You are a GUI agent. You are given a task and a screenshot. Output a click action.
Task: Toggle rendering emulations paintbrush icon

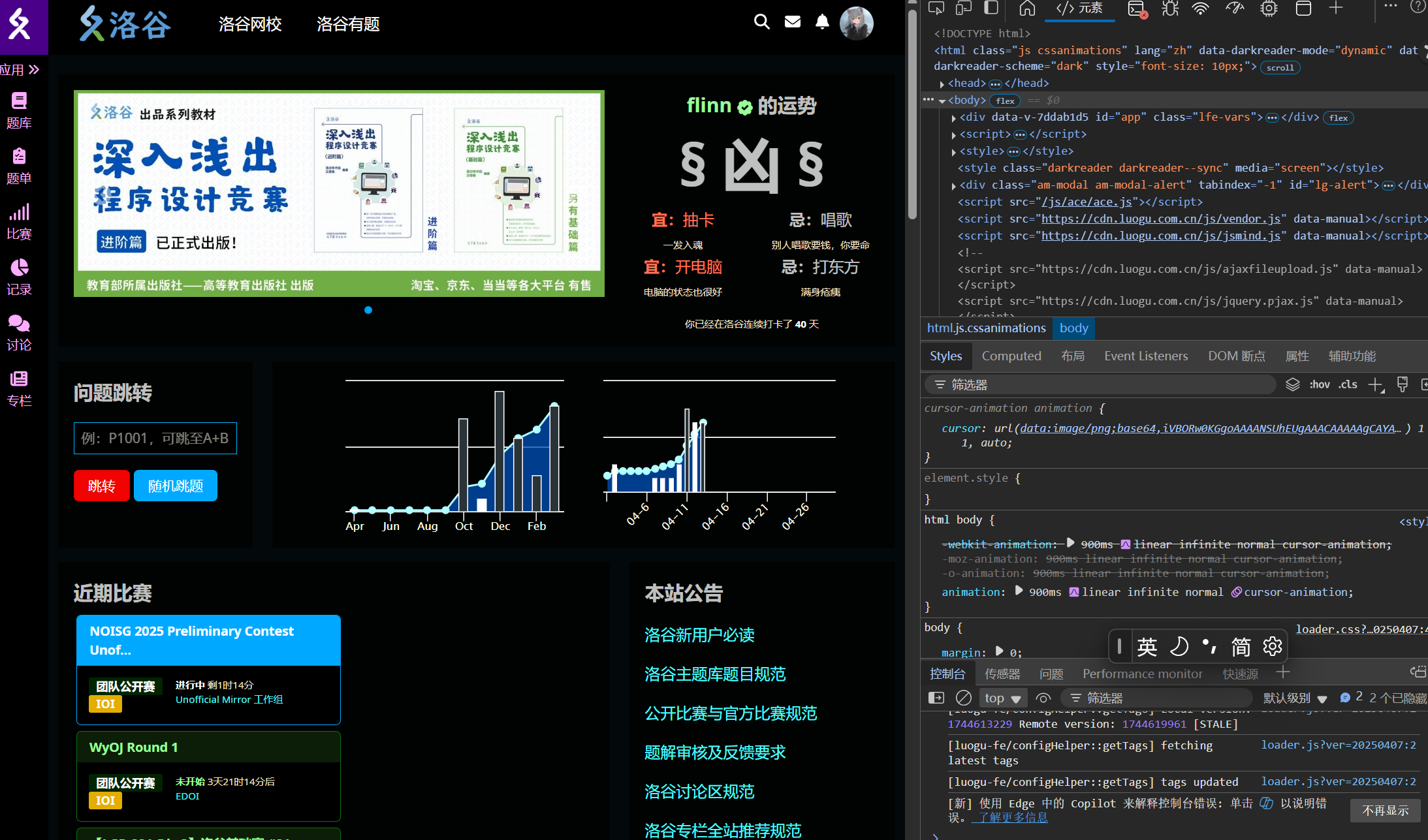(x=1402, y=384)
